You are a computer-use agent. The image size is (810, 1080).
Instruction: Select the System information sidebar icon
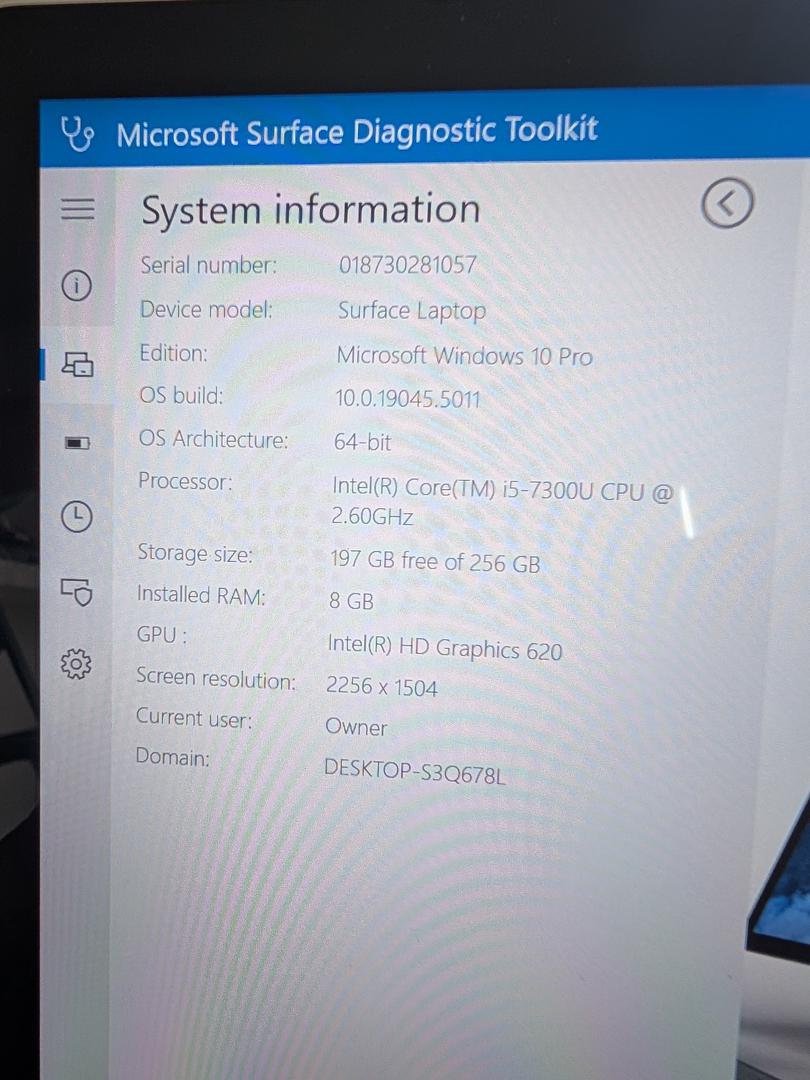(x=78, y=365)
